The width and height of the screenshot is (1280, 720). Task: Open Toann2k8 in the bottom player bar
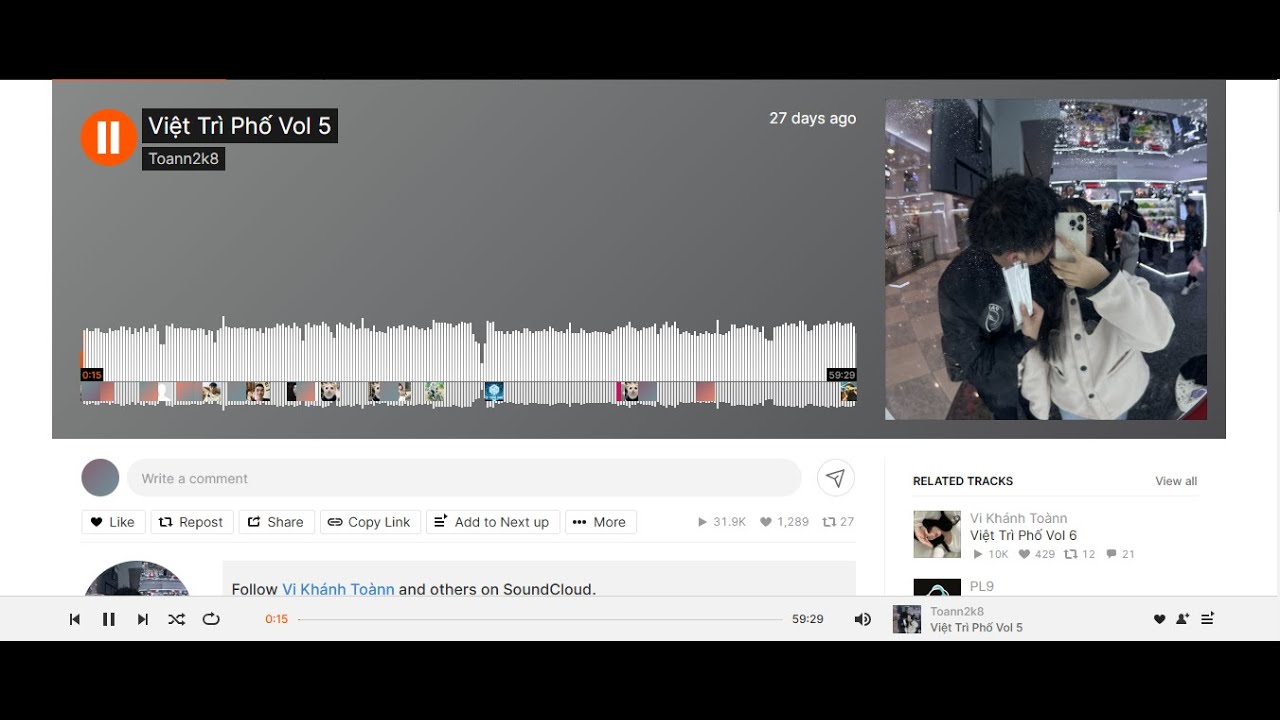(957, 612)
